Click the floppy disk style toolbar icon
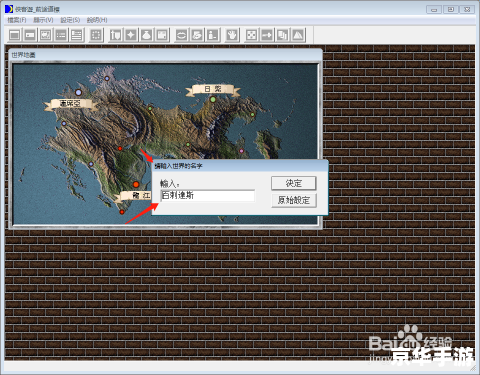480x375 pixels. pyautogui.click(x=162, y=35)
